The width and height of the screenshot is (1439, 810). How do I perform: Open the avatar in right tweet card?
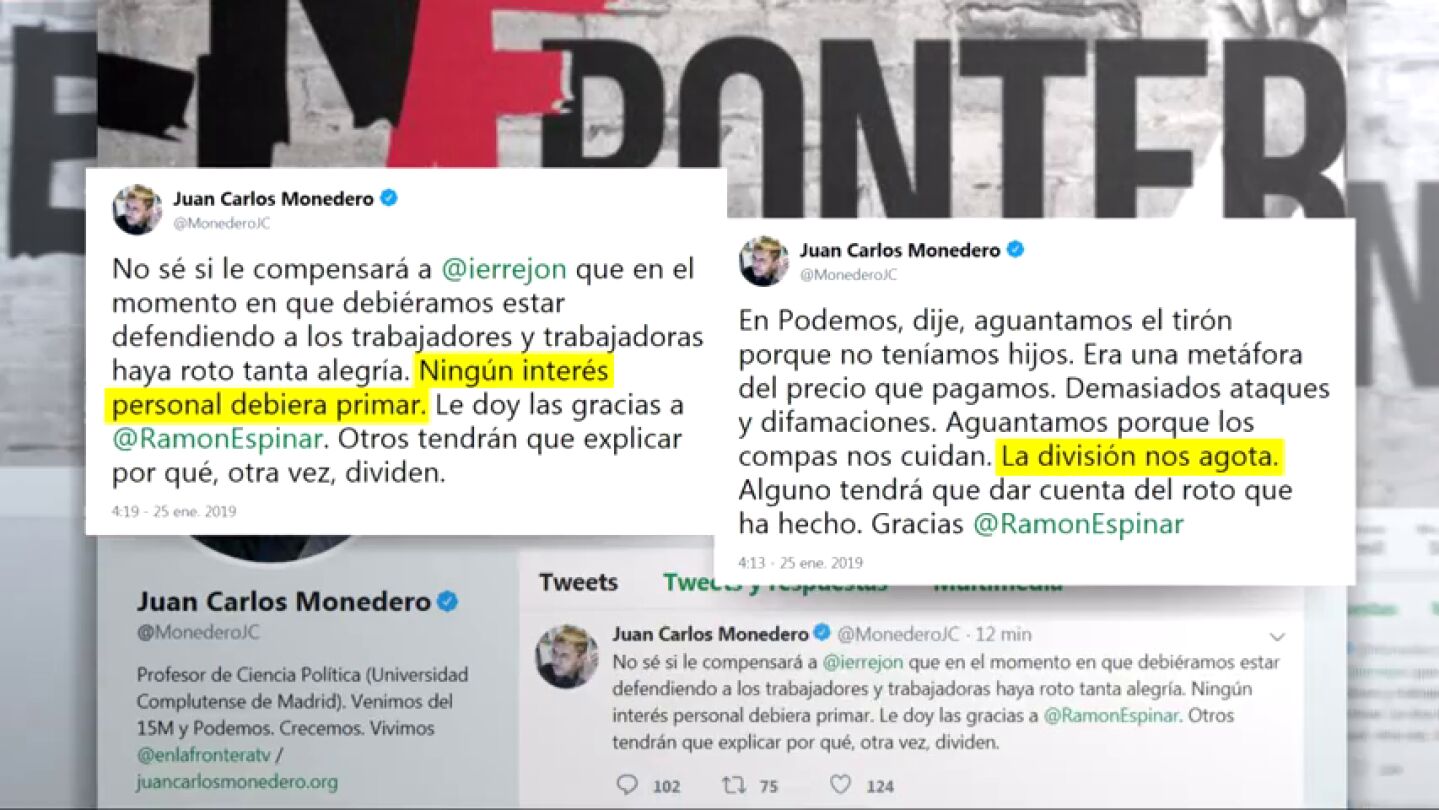(764, 261)
